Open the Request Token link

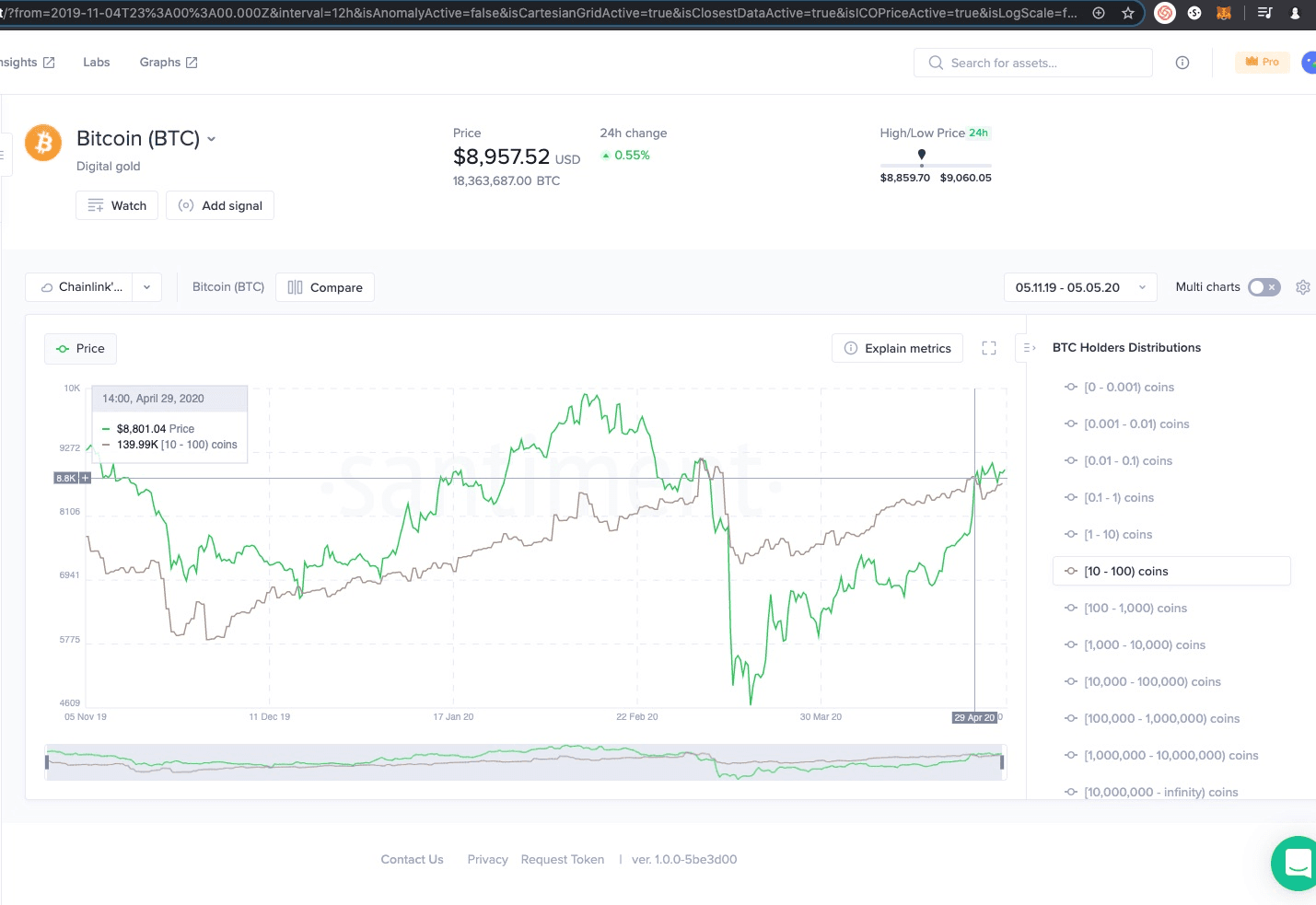(x=563, y=859)
